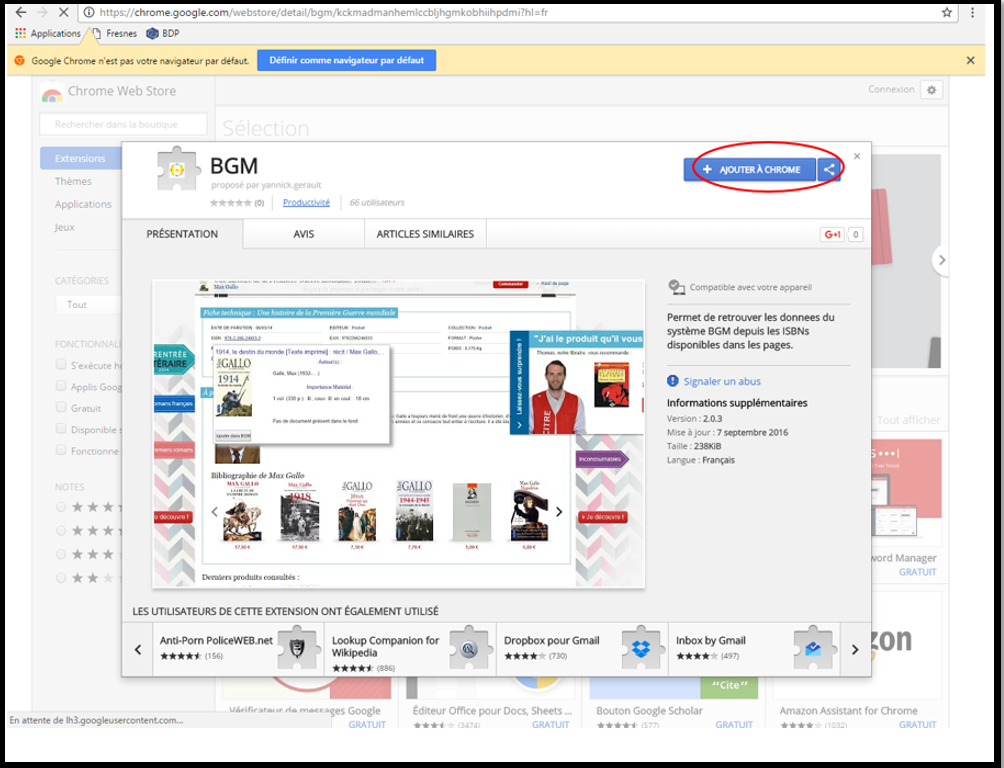Screen dimensions: 1004x768
Task: Check the Disponible filter checkbox
Action: (61, 429)
